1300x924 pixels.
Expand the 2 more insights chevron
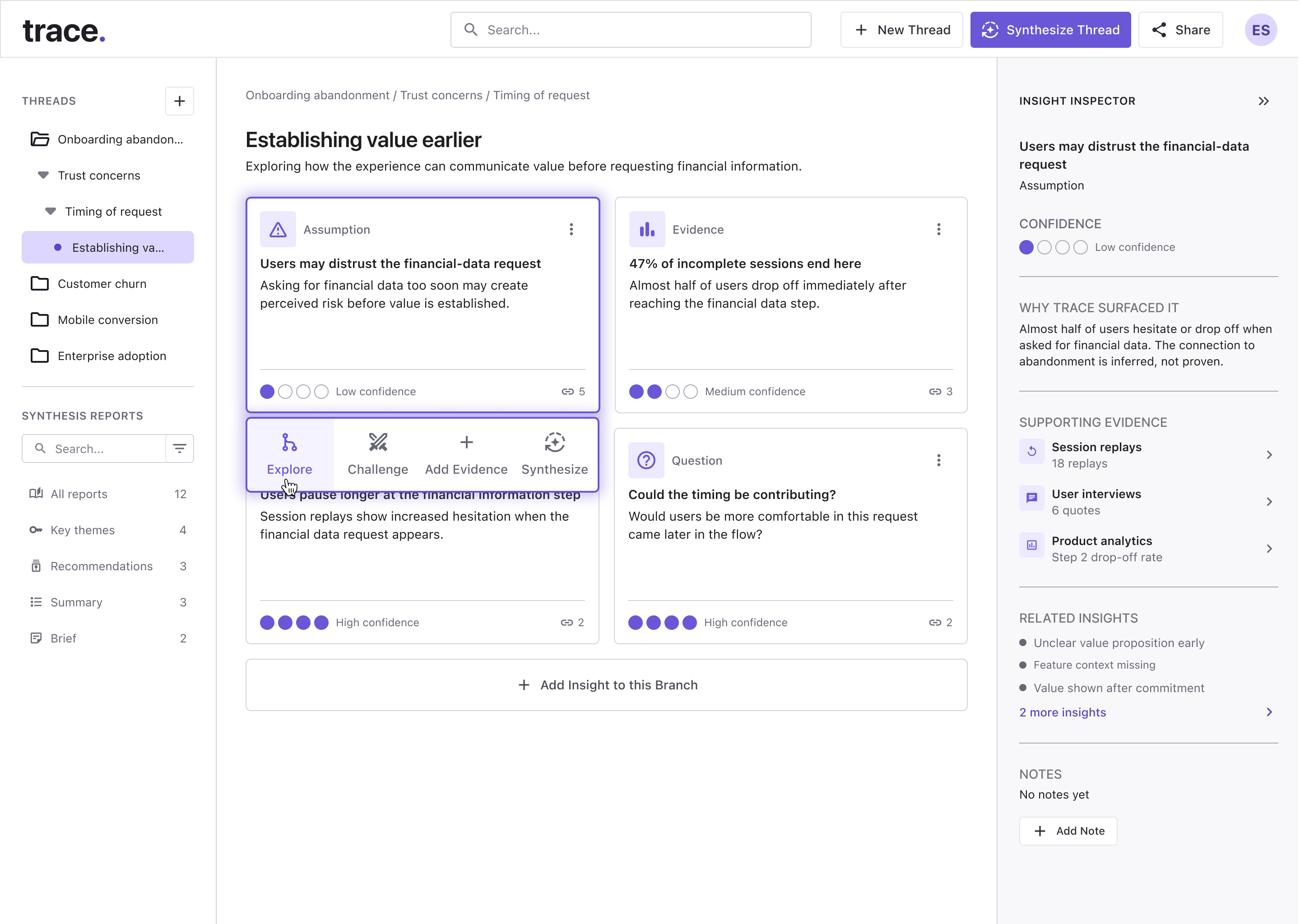pos(1269,712)
